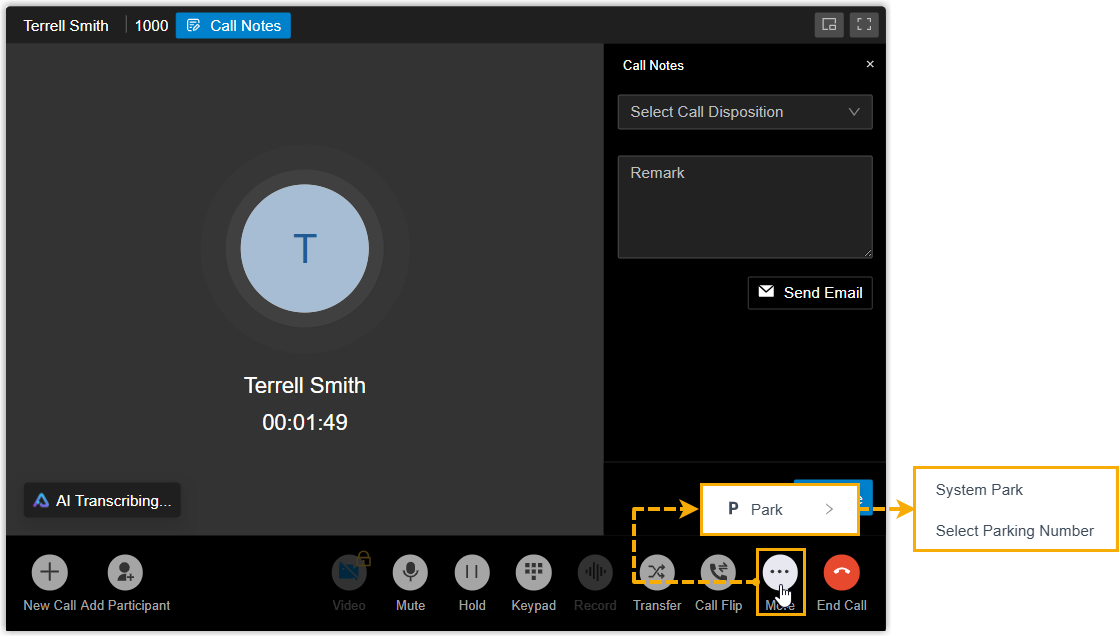Open the More options menu
Image resolution: width=1119 pixels, height=637 pixels.
tap(780, 573)
